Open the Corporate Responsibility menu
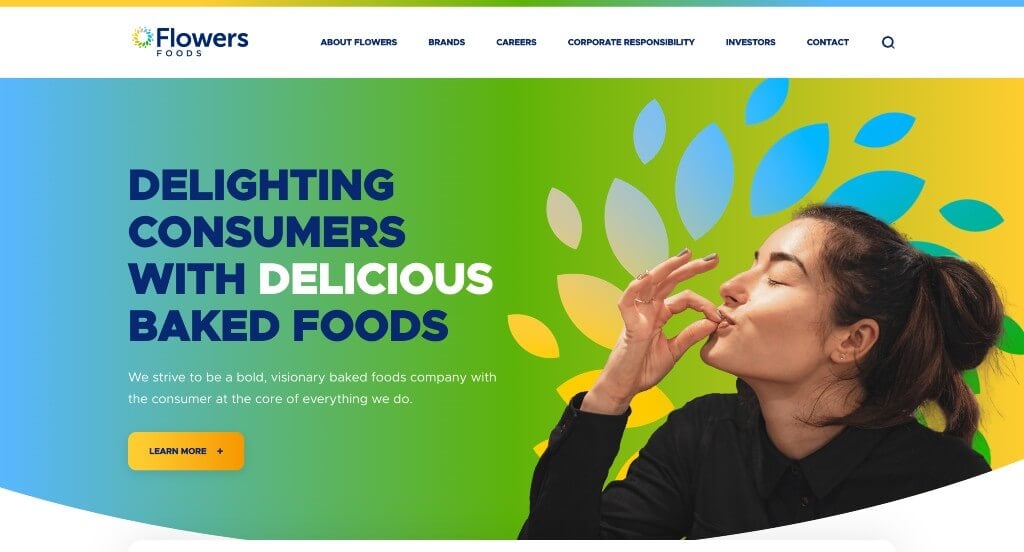Screen dimensions: 1024x552 (631, 42)
